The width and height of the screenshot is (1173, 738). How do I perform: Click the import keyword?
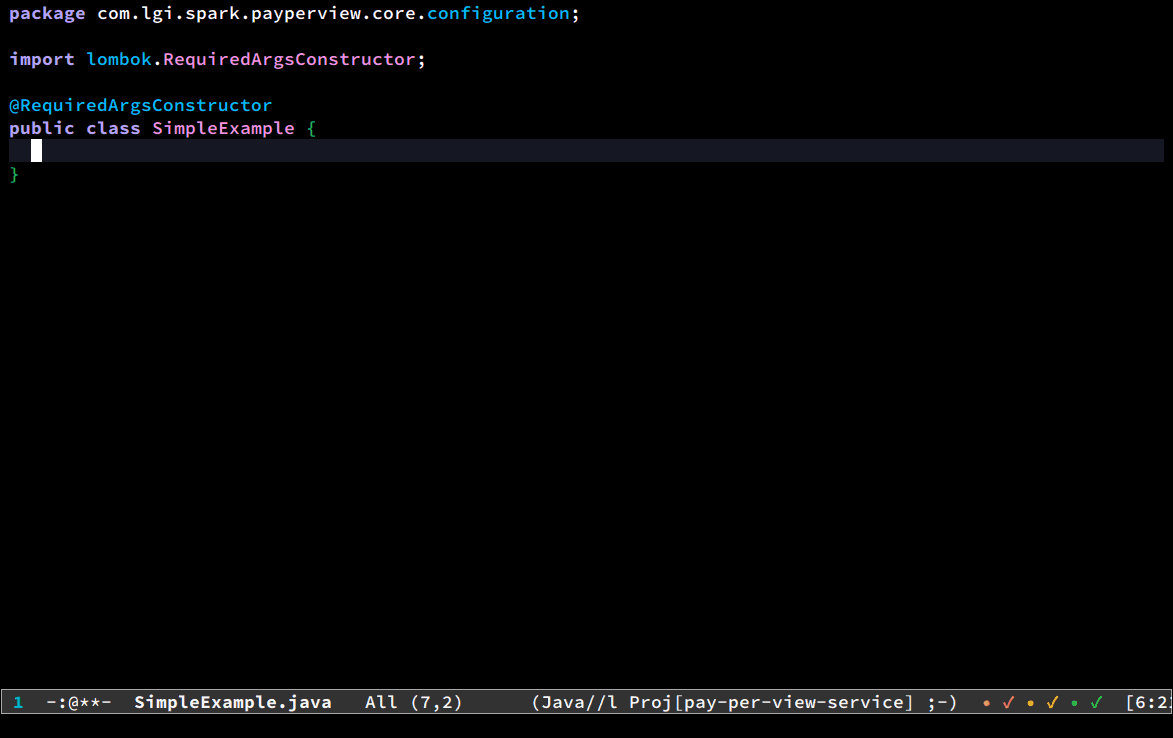[x=42, y=59]
